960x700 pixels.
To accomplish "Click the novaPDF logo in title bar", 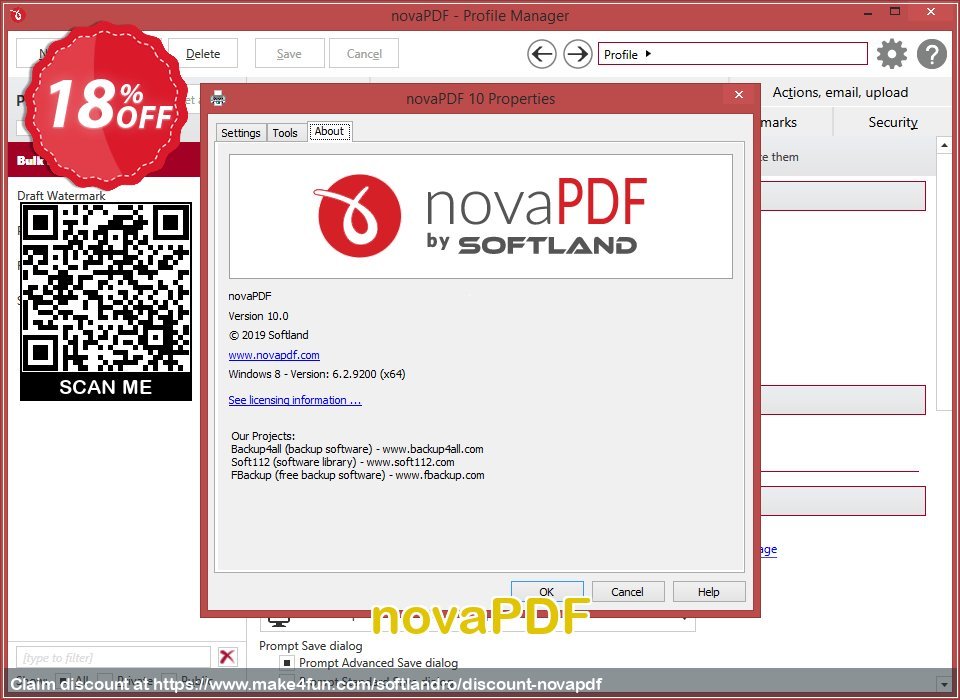I will tap(17, 14).
